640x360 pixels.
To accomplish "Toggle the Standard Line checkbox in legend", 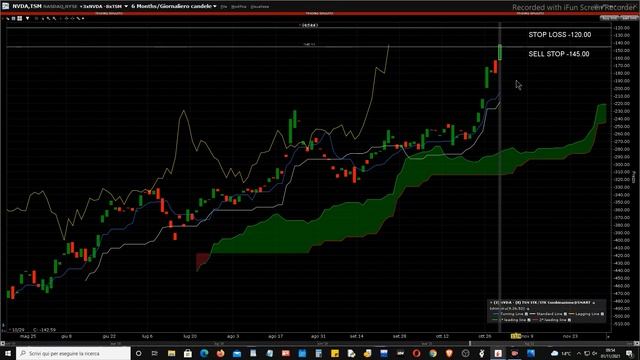I will pyautogui.click(x=565, y=314).
